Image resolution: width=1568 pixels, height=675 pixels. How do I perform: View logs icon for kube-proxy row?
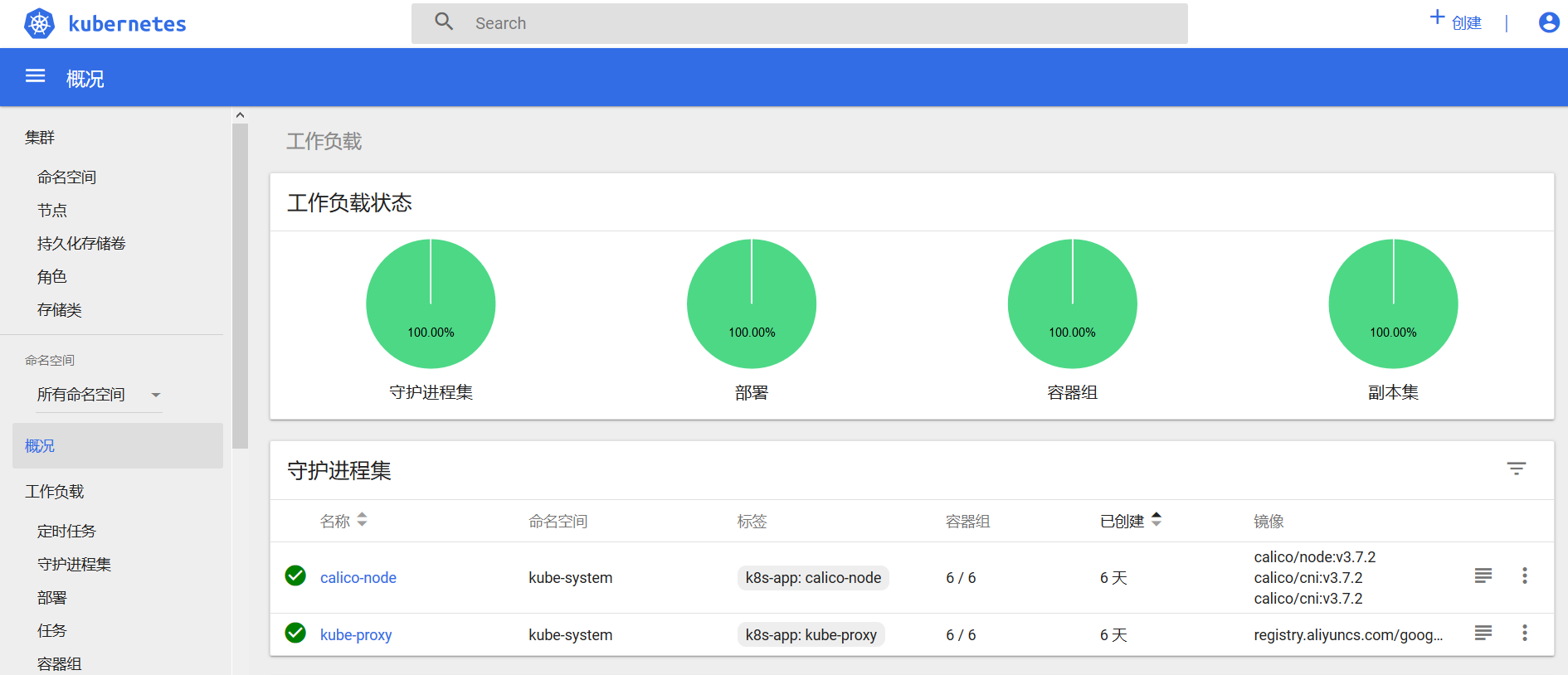(x=1483, y=634)
